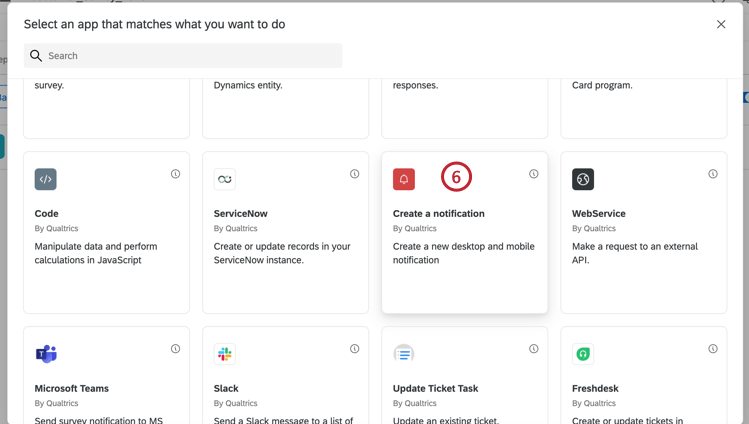
Task: Click the Microsoft Teams logo icon
Action: [46, 354]
